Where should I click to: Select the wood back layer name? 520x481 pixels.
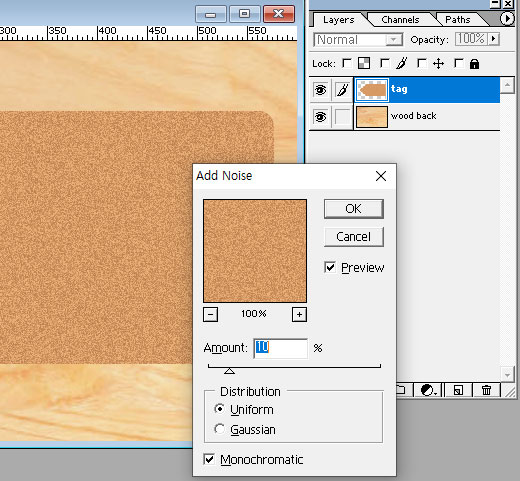click(x=413, y=116)
